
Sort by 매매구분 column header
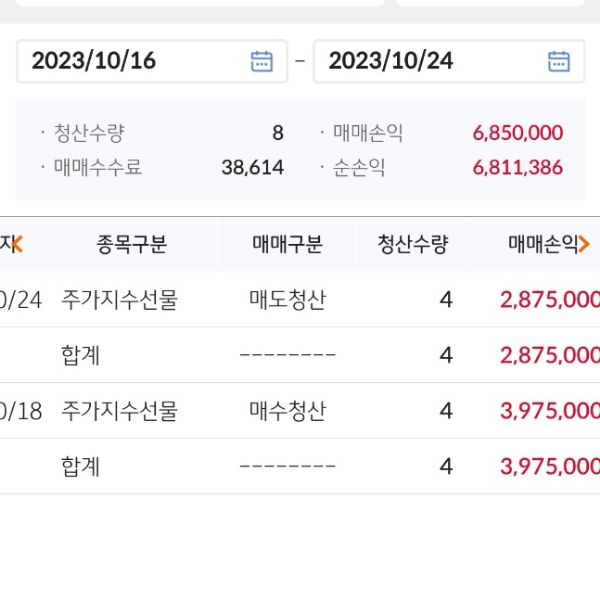(288, 244)
